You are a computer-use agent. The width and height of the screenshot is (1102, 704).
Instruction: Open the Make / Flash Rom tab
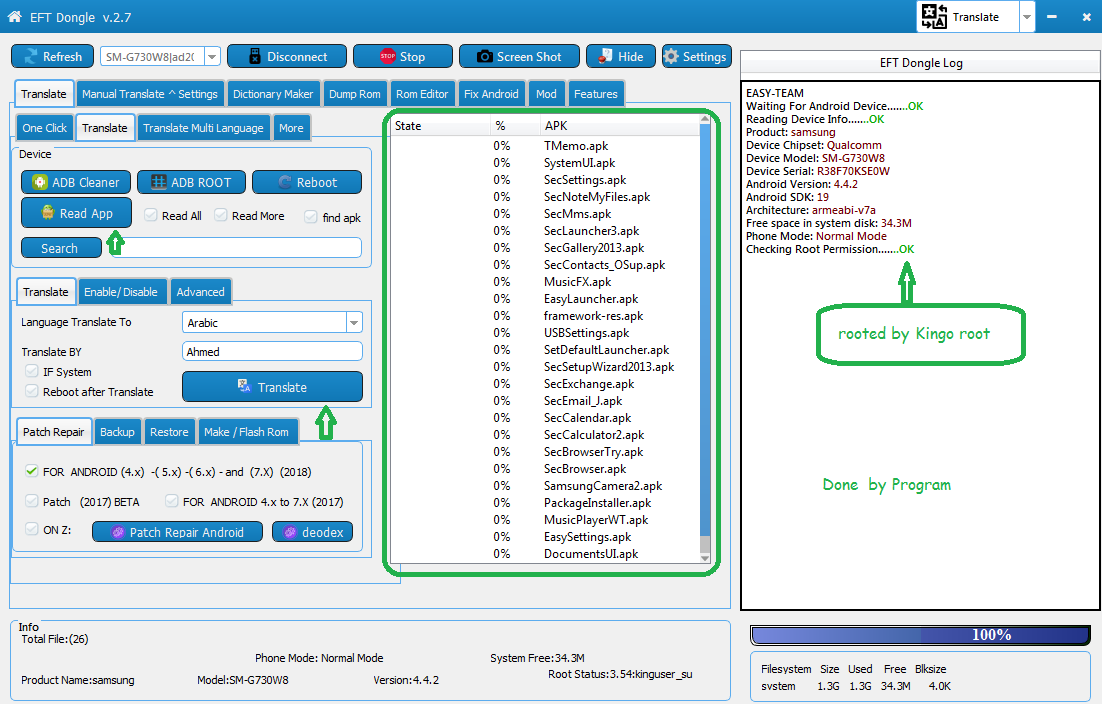coord(246,432)
